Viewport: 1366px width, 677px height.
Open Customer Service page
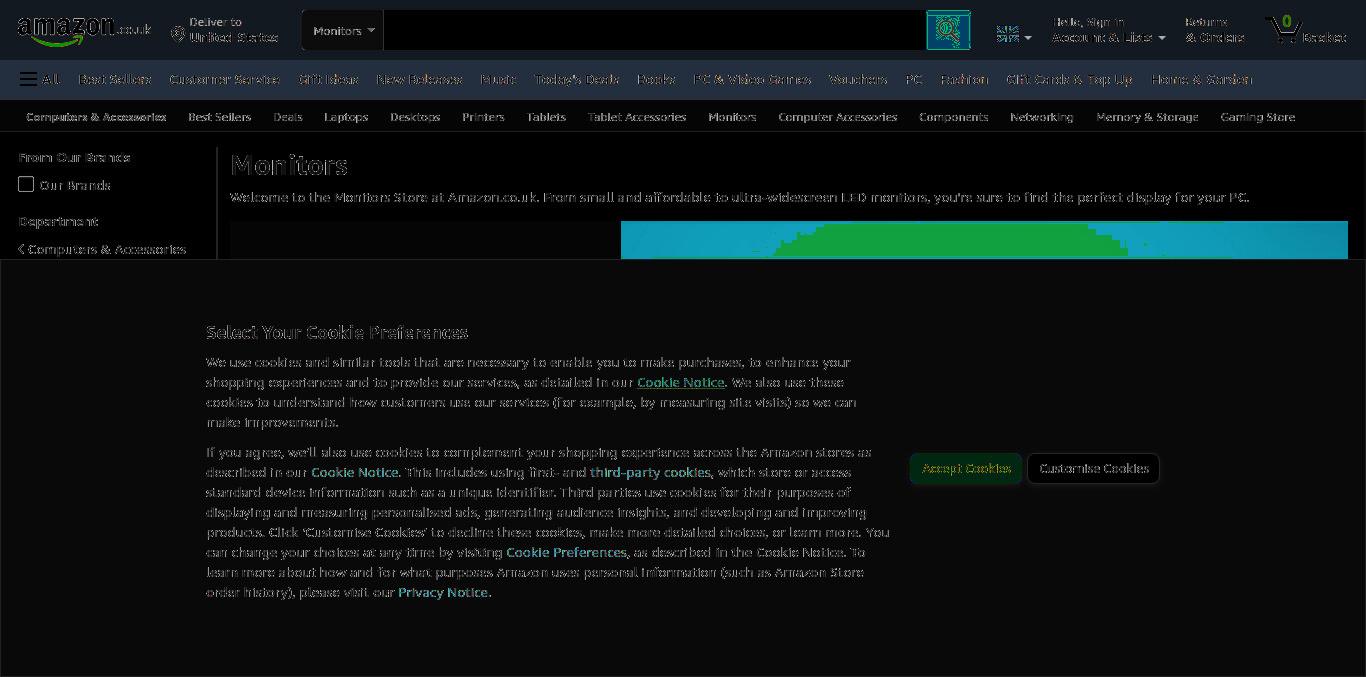click(224, 79)
